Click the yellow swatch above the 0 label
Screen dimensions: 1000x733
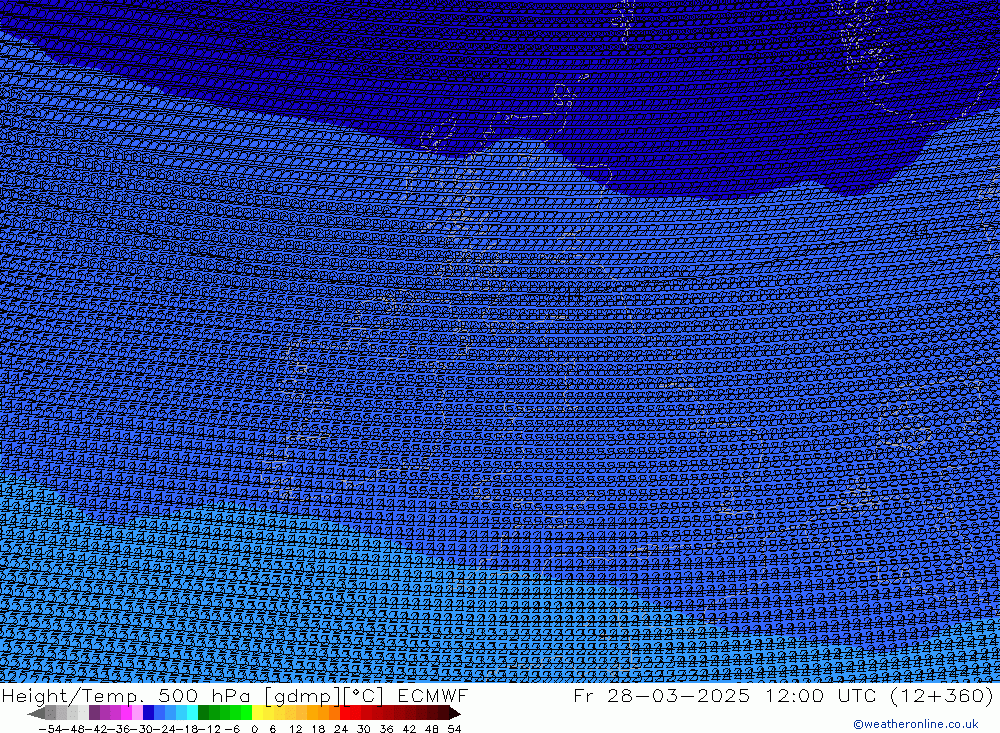pyautogui.click(x=257, y=713)
